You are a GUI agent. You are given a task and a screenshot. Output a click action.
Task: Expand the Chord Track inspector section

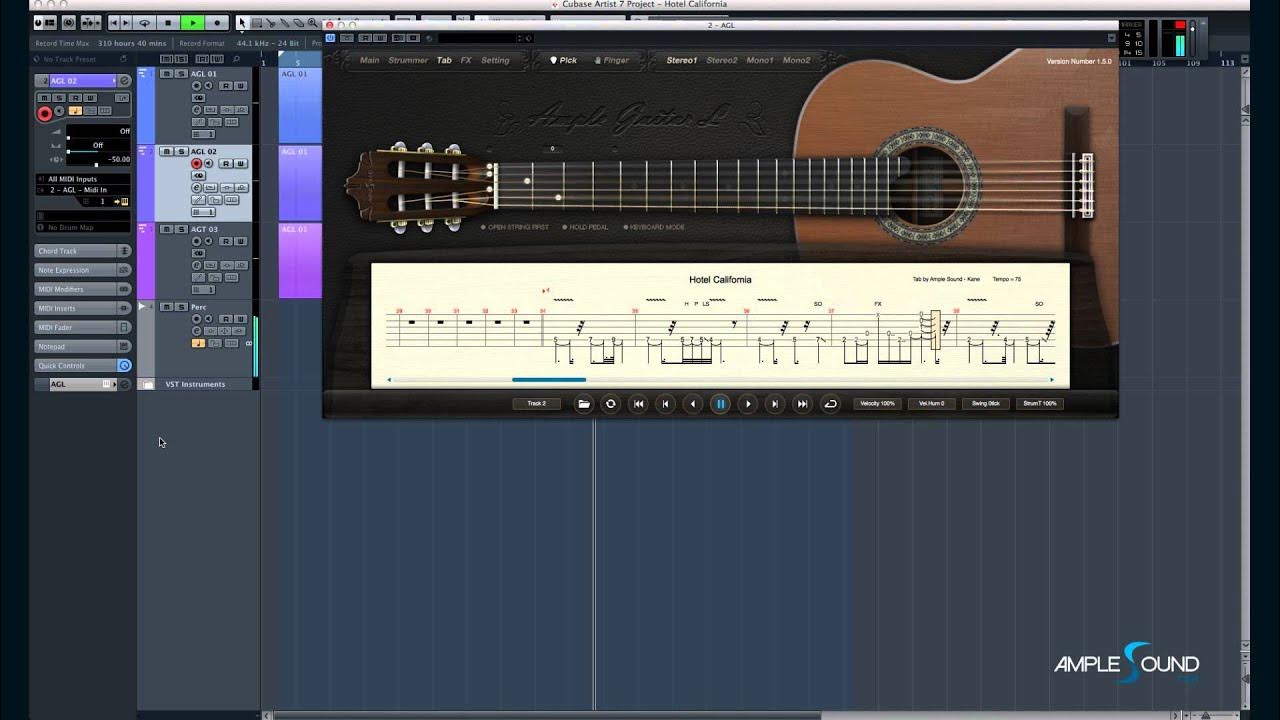[83, 251]
